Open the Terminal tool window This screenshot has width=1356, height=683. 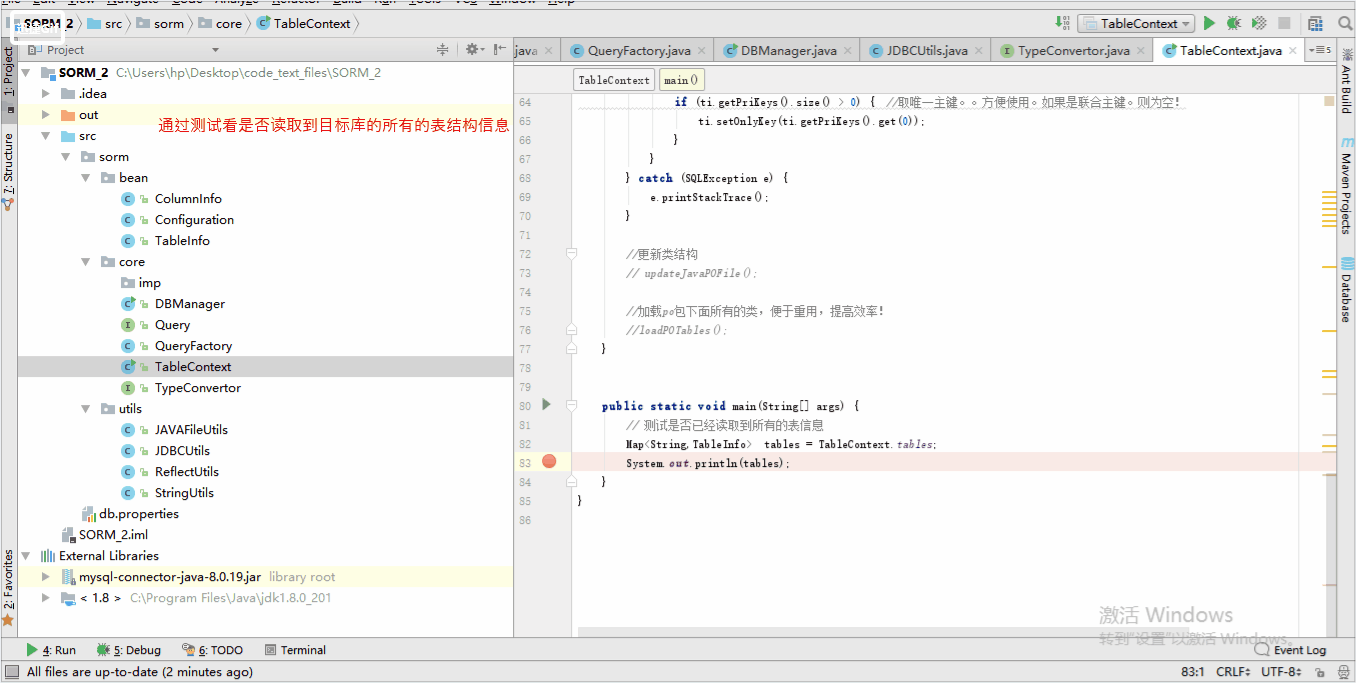[x=295, y=650]
